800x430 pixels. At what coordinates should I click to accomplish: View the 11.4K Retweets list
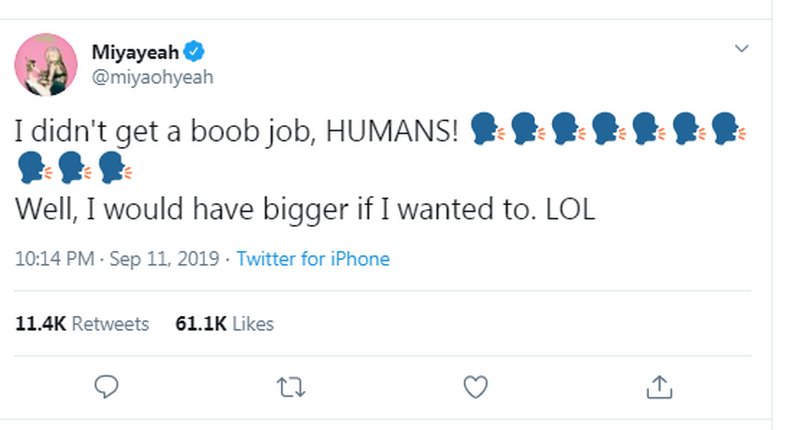coord(83,324)
